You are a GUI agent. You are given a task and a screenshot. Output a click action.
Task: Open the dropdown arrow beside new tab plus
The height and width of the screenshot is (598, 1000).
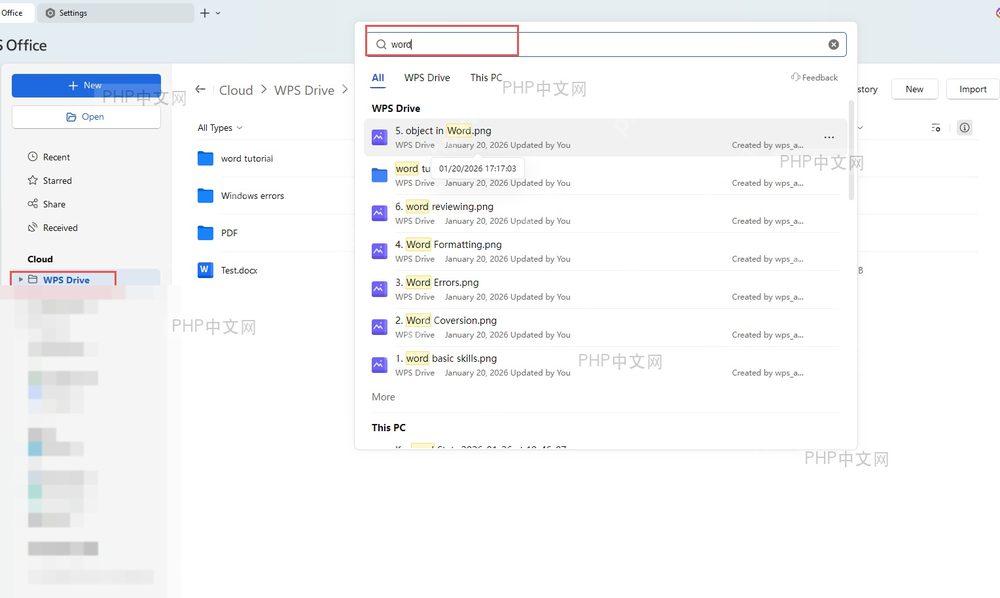[x=218, y=13]
